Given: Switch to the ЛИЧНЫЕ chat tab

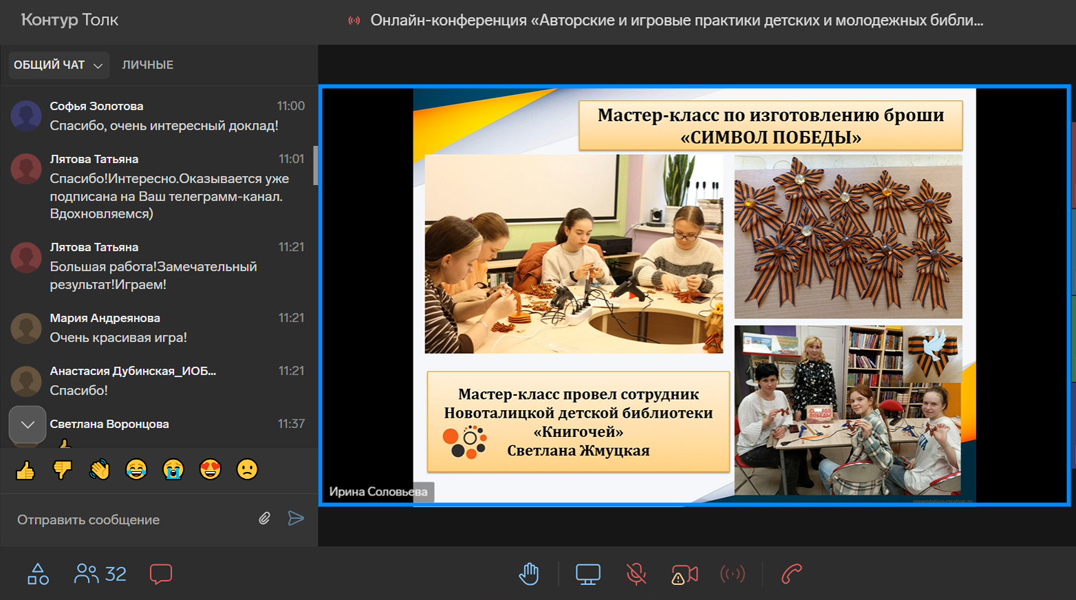Looking at the screenshot, I should point(148,65).
